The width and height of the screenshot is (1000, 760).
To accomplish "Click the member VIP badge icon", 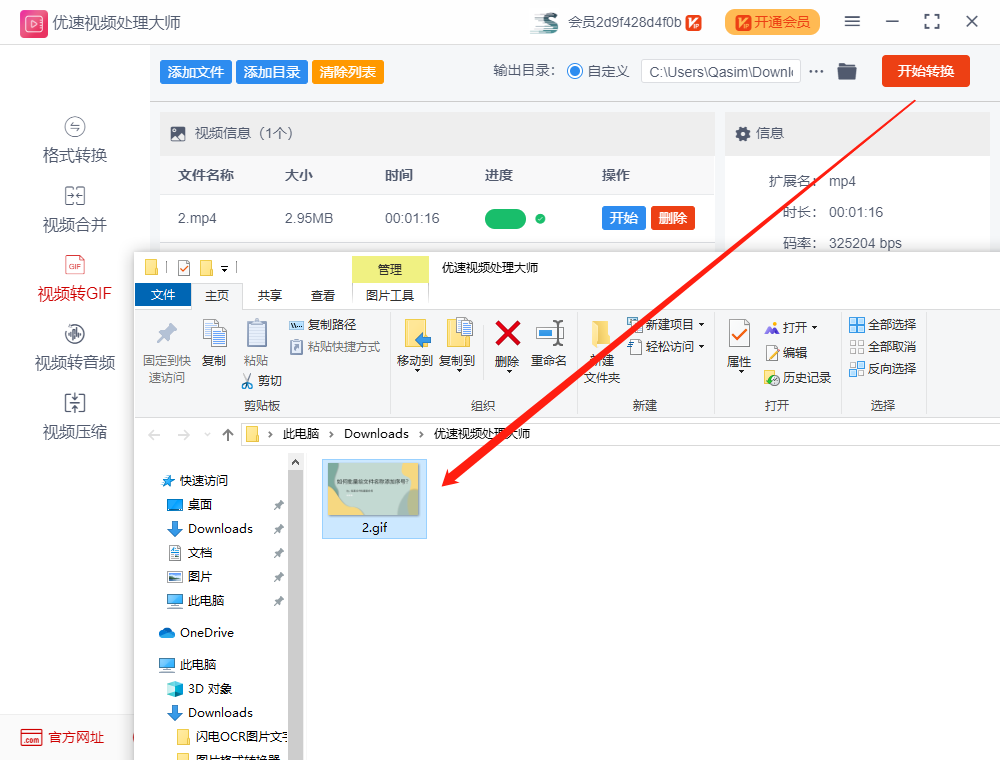I will pyautogui.click(x=693, y=22).
